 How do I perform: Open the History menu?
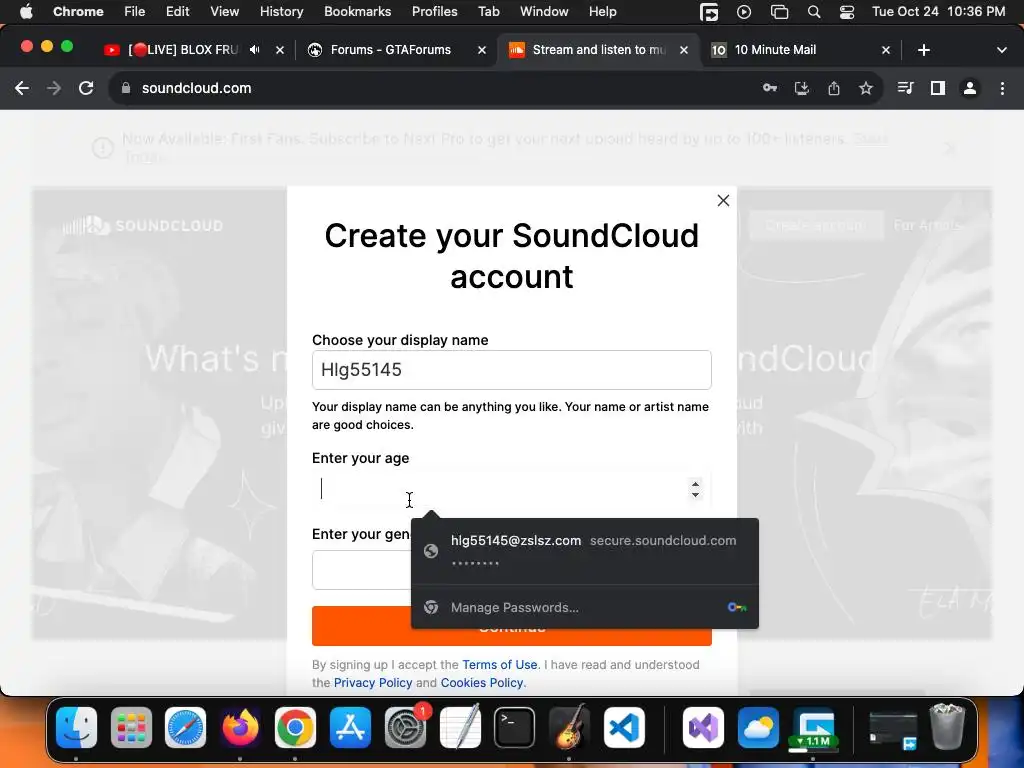point(281,12)
